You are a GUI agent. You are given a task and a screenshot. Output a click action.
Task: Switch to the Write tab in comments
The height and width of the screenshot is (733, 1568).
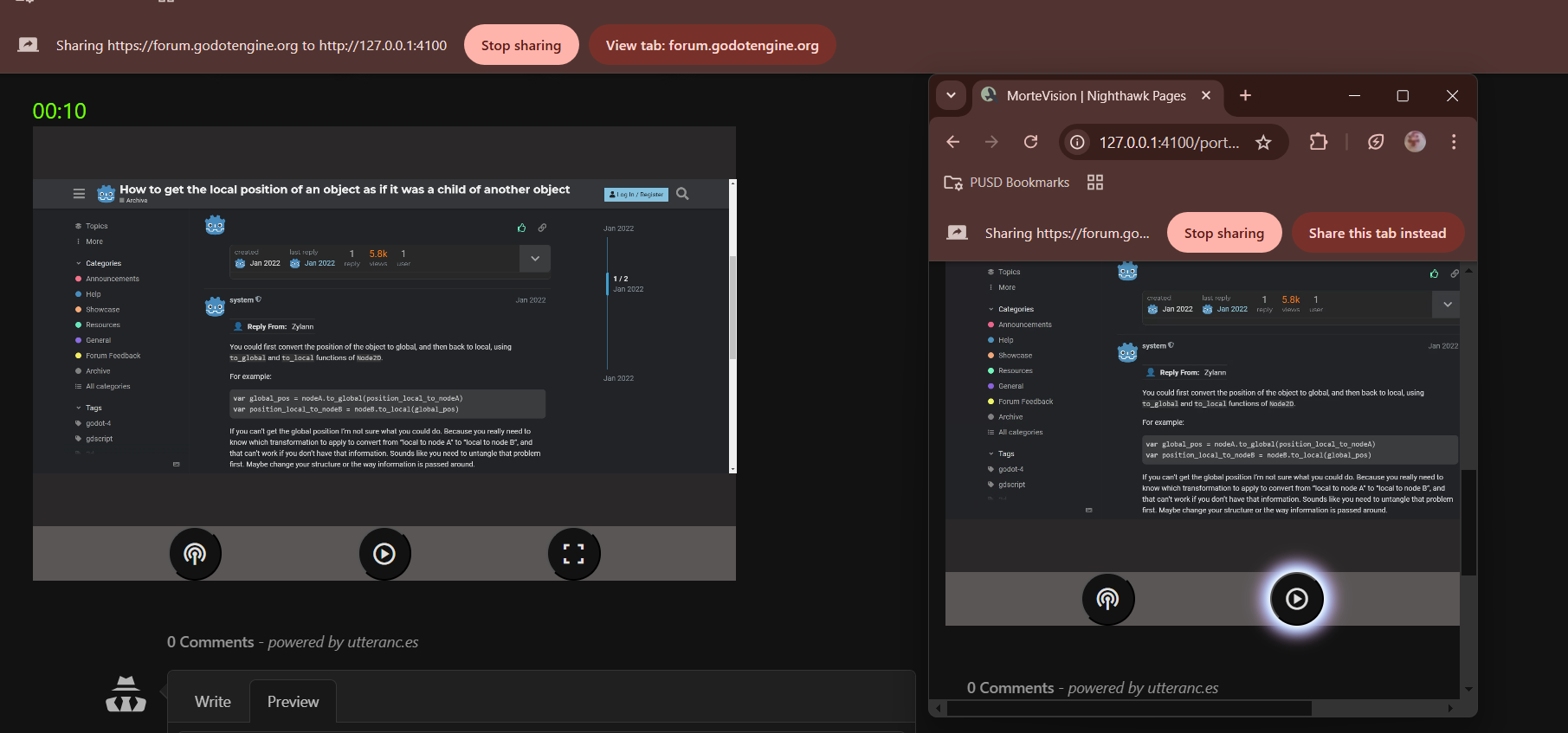coord(213,702)
